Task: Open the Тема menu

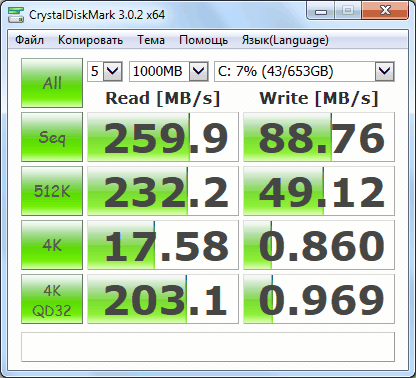Action: point(151,40)
